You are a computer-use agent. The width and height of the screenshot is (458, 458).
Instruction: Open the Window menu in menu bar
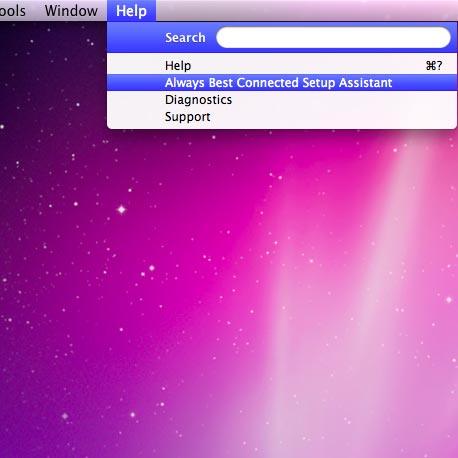(x=71, y=11)
